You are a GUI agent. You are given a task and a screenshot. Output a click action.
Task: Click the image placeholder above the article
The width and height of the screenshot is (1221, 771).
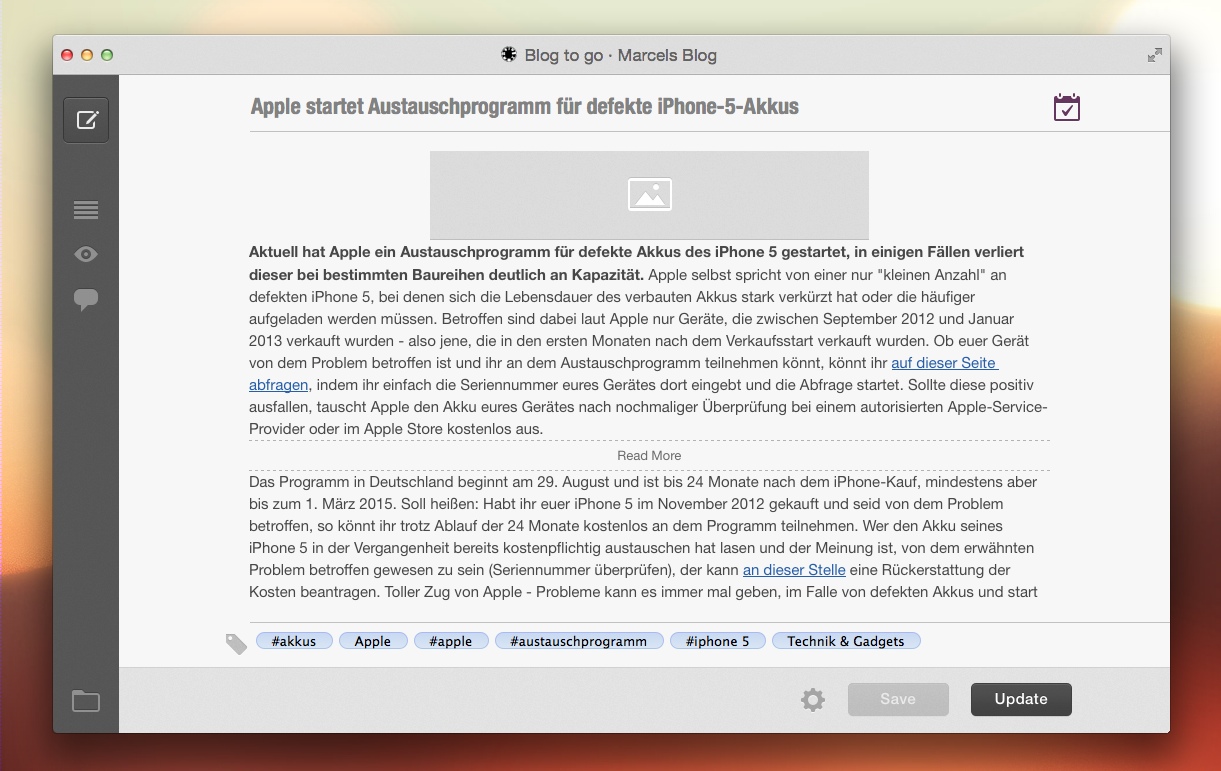click(649, 195)
